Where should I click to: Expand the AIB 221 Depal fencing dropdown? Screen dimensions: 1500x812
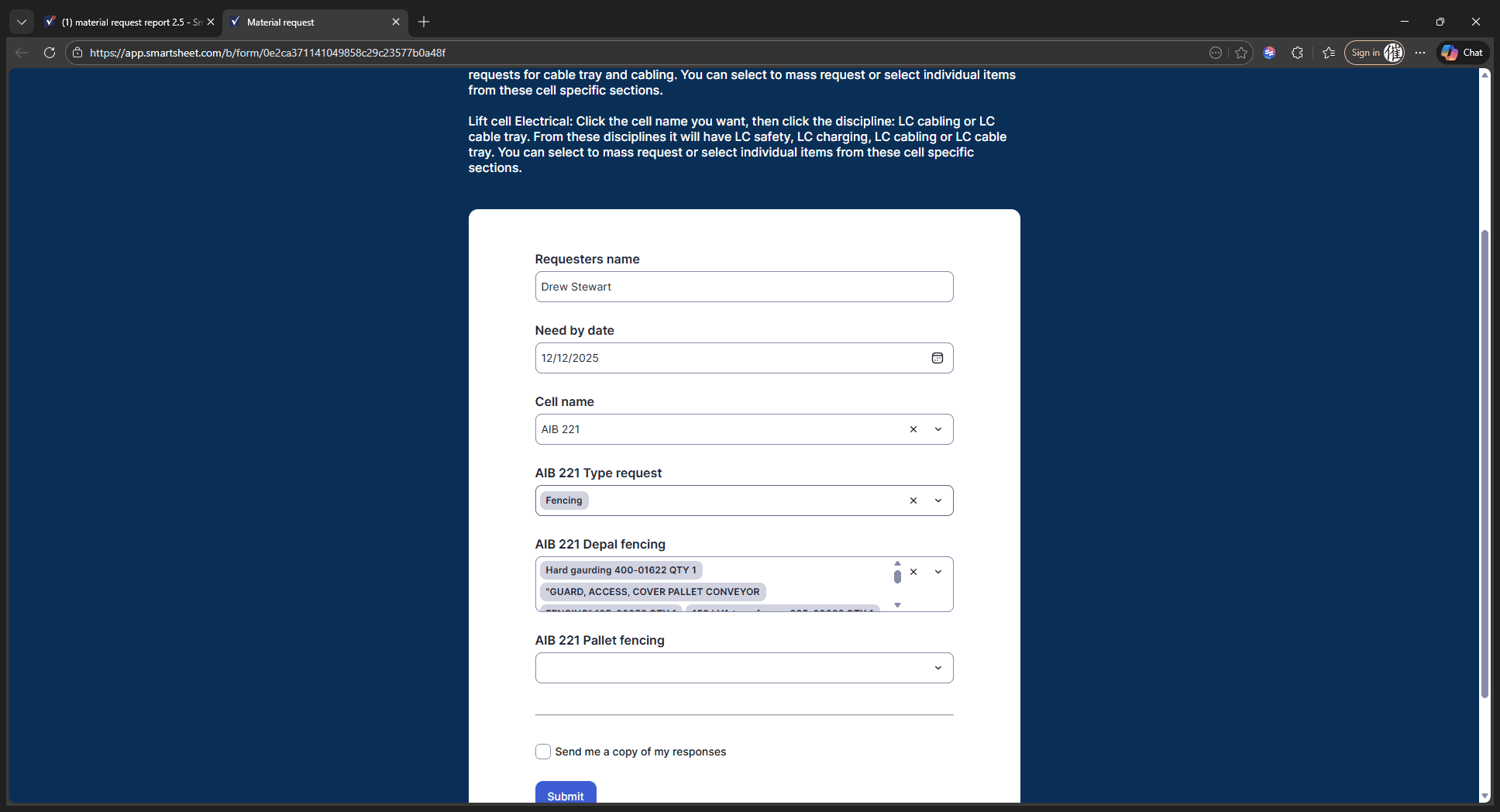[938, 572]
